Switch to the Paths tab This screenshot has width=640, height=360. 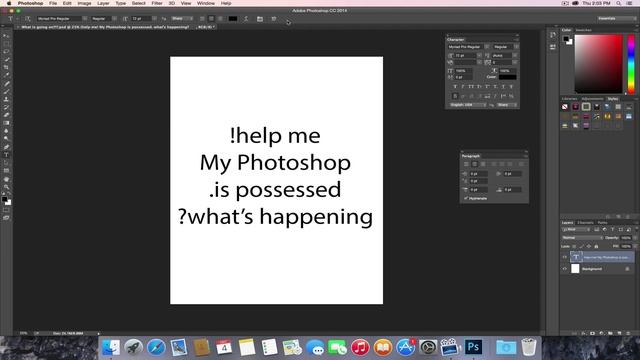click(x=602, y=223)
